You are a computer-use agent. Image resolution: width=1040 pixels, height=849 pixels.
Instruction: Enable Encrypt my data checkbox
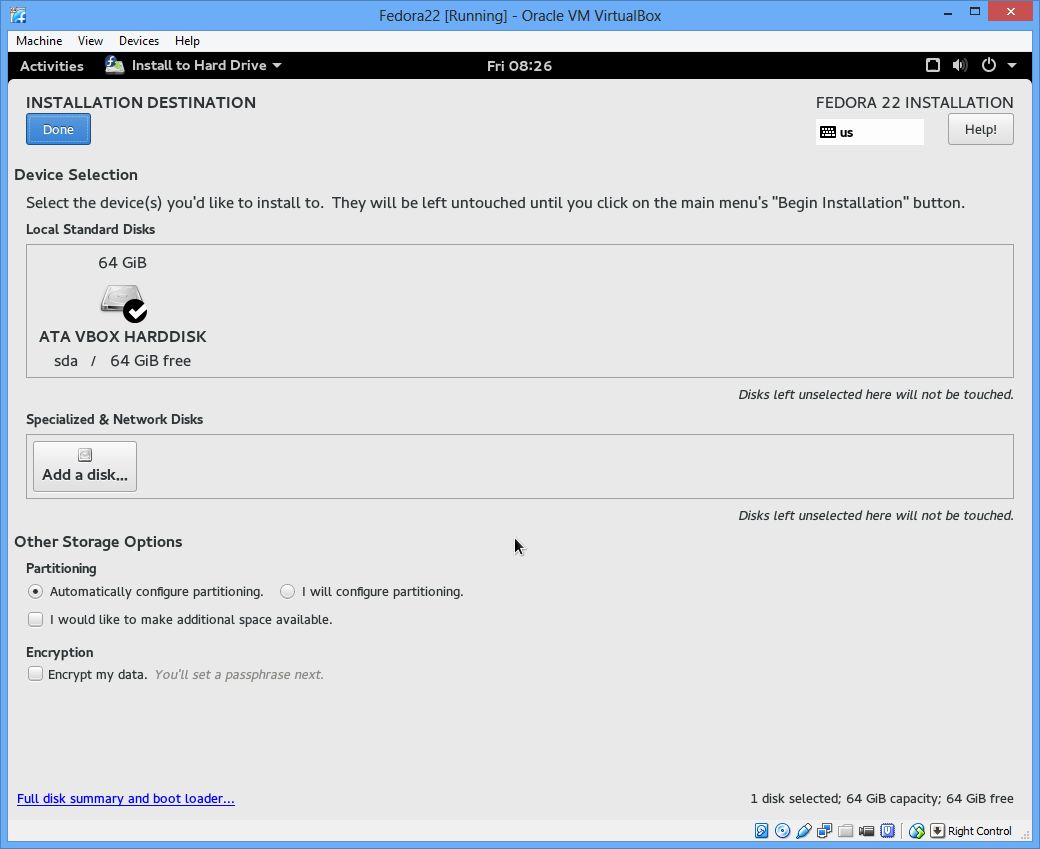click(x=35, y=674)
